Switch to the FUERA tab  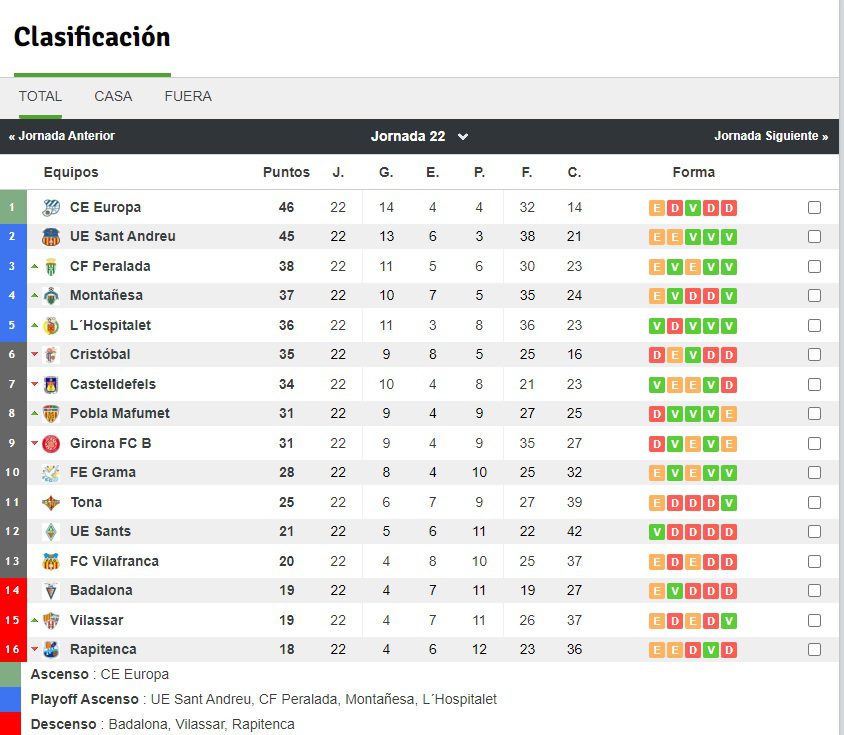(188, 96)
